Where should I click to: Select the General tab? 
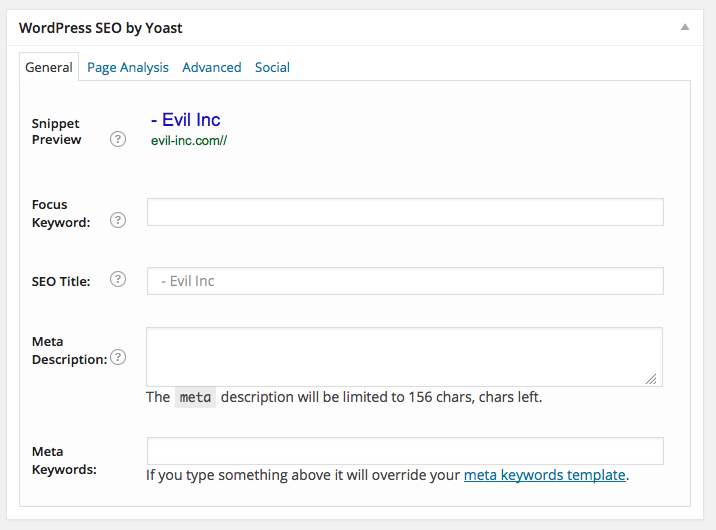point(49,67)
